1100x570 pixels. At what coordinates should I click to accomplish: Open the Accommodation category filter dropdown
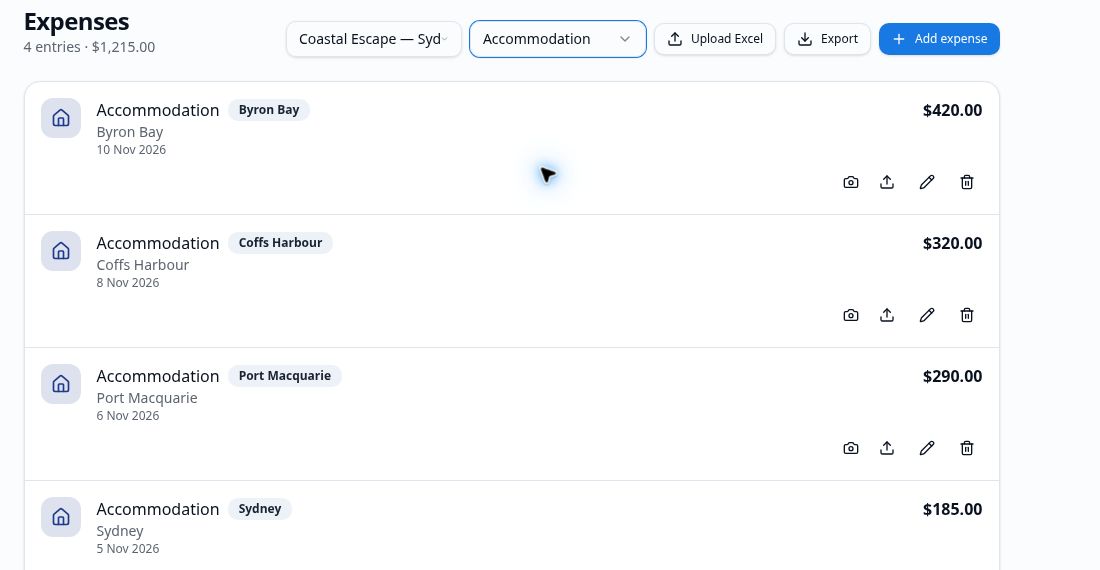coord(558,39)
